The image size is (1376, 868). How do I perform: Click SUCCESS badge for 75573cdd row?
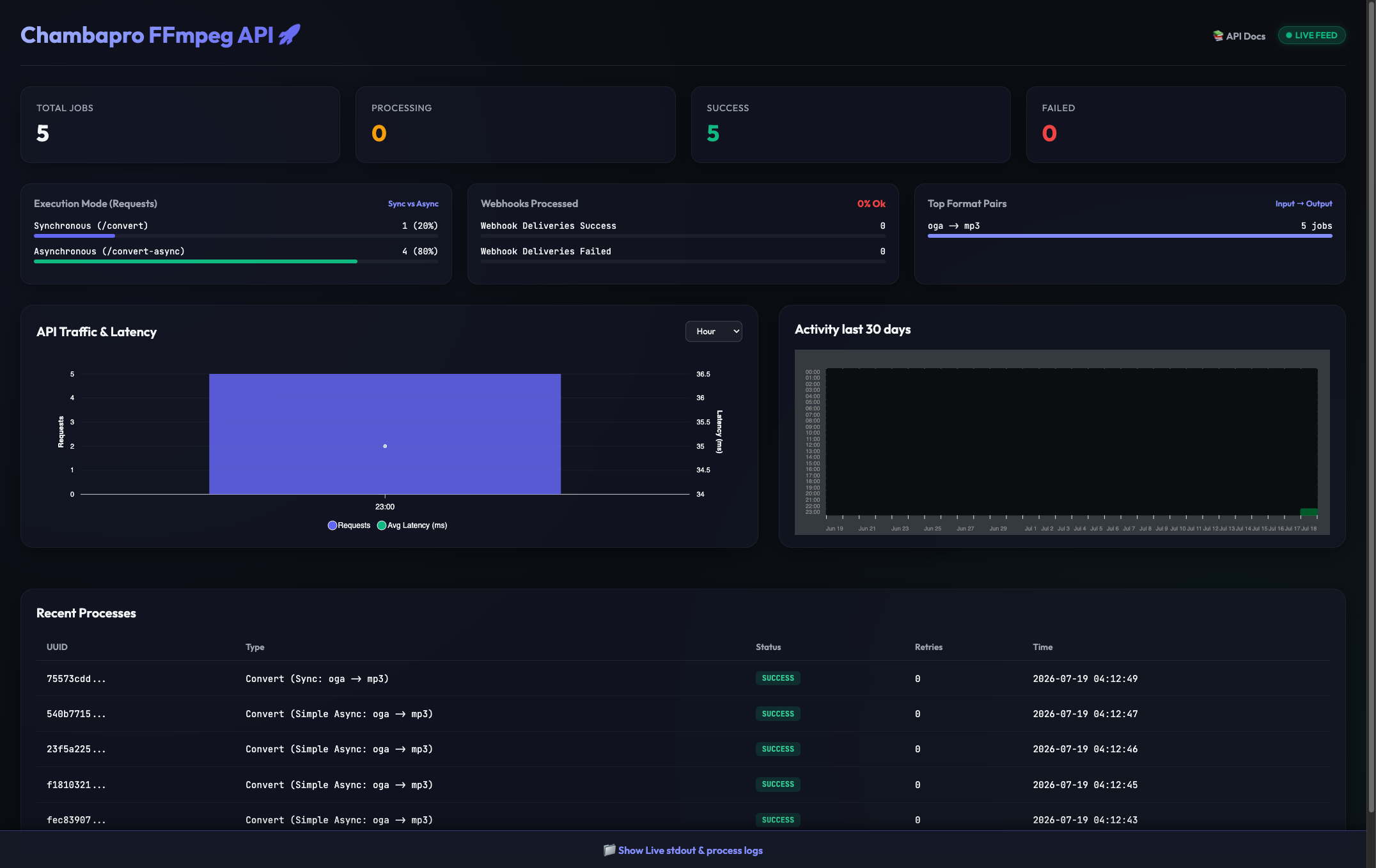pyautogui.click(x=778, y=678)
